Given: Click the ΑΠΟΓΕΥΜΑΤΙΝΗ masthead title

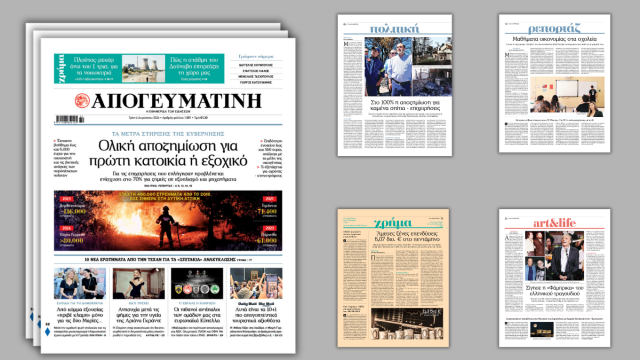Looking at the screenshot, I should click(x=176, y=101).
